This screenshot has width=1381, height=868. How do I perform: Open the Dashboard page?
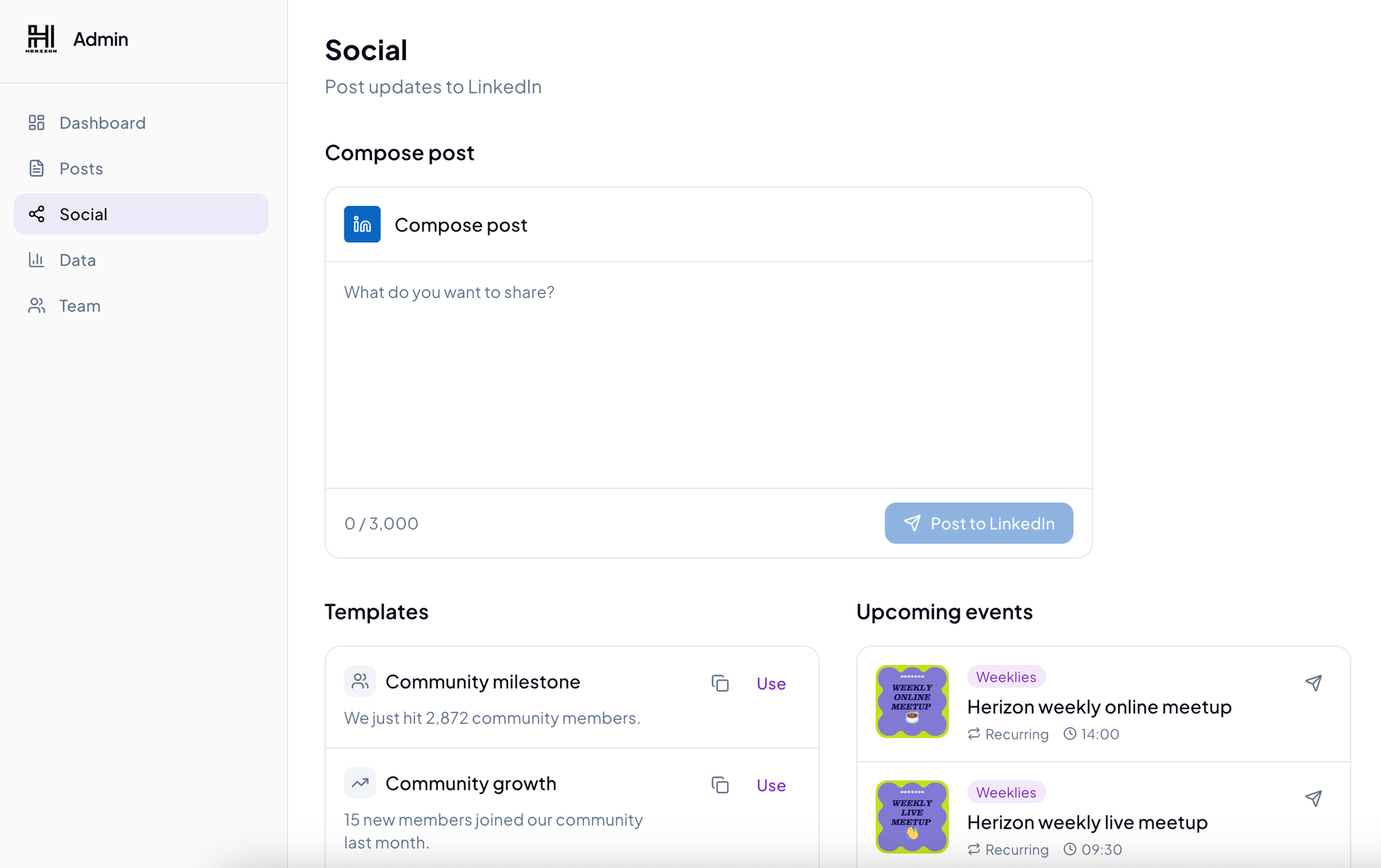pyautogui.click(x=102, y=123)
